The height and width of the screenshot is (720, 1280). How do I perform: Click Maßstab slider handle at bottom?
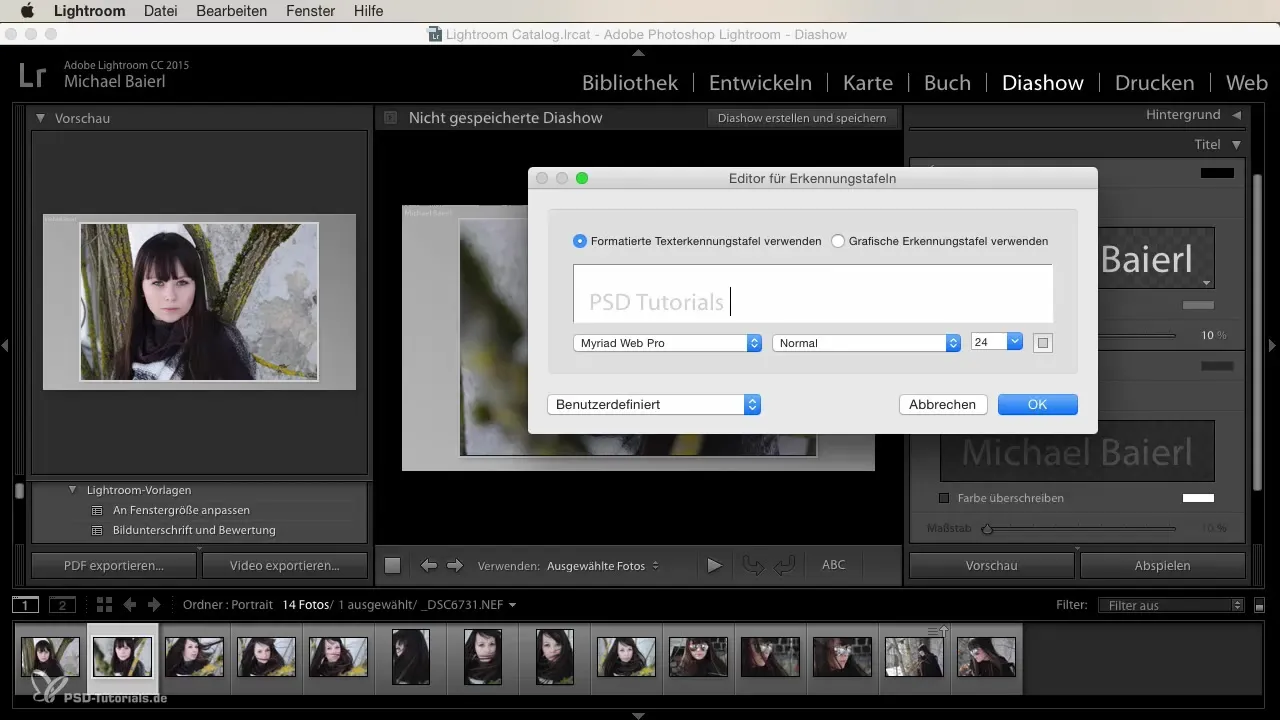pyautogui.click(x=987, y=528)
